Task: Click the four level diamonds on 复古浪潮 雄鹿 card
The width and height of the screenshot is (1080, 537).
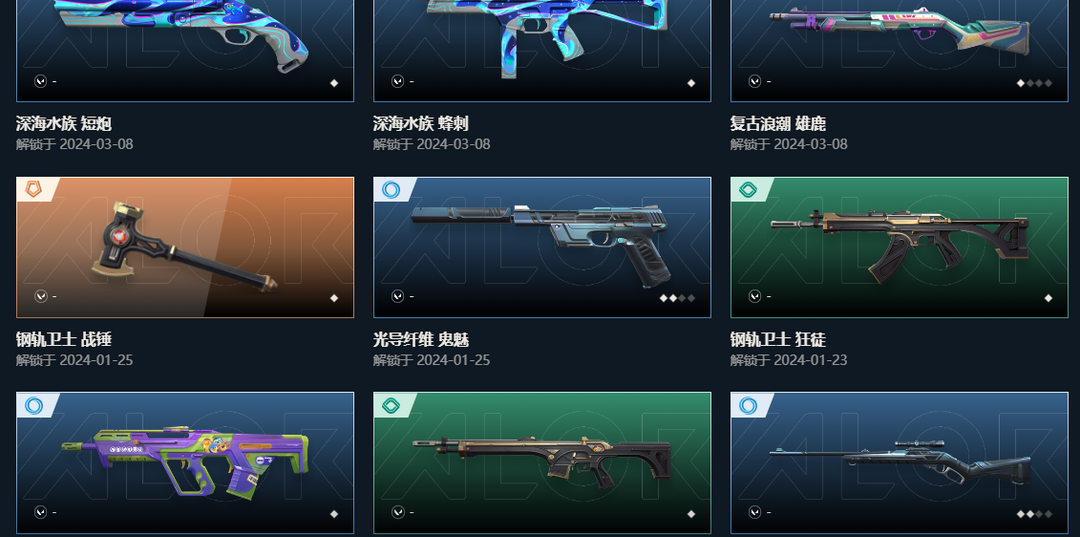Action: pyautogui.click(x=1035, y=83)
